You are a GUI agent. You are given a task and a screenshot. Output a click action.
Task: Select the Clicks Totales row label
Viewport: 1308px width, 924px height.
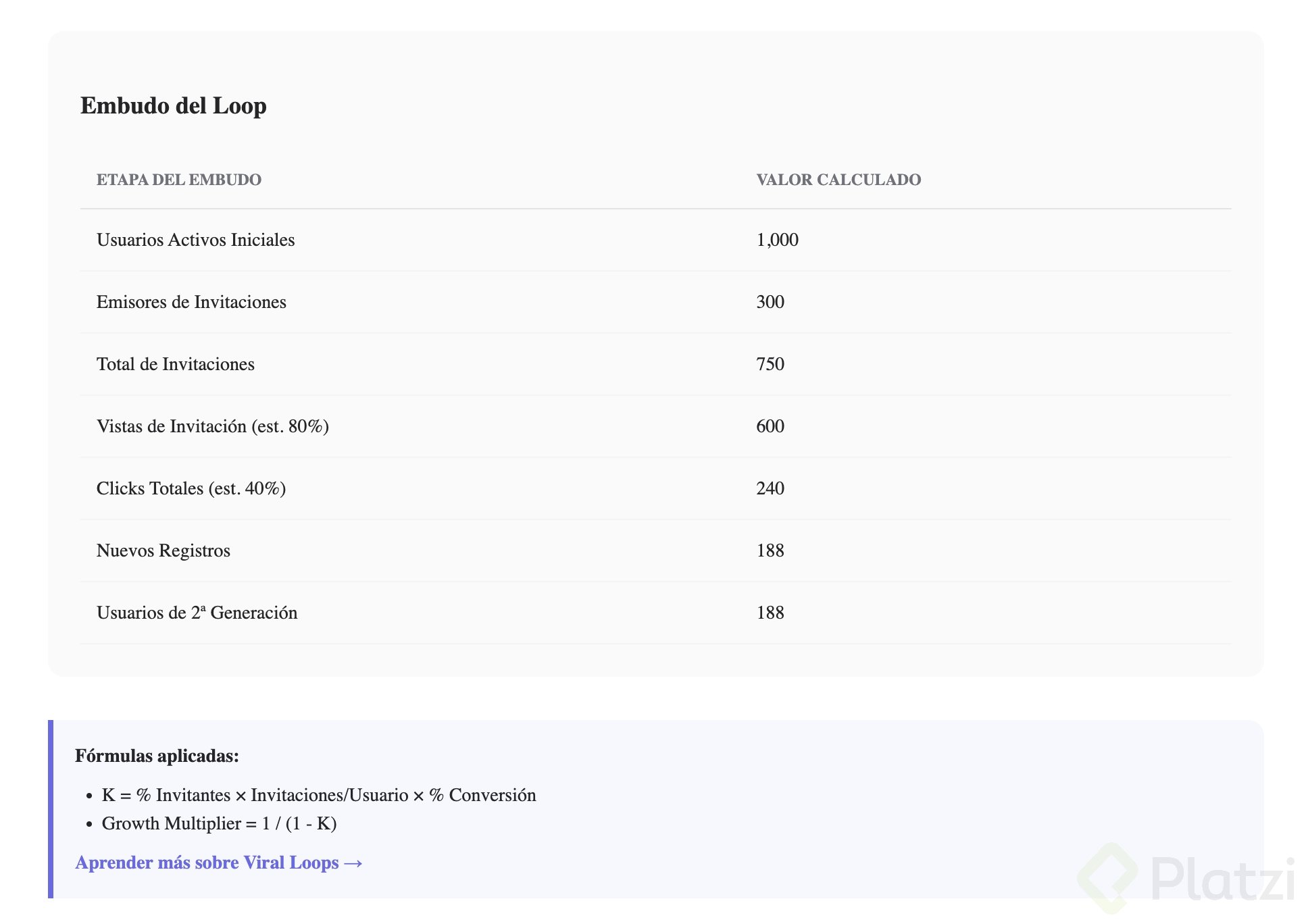coord(191,488)
